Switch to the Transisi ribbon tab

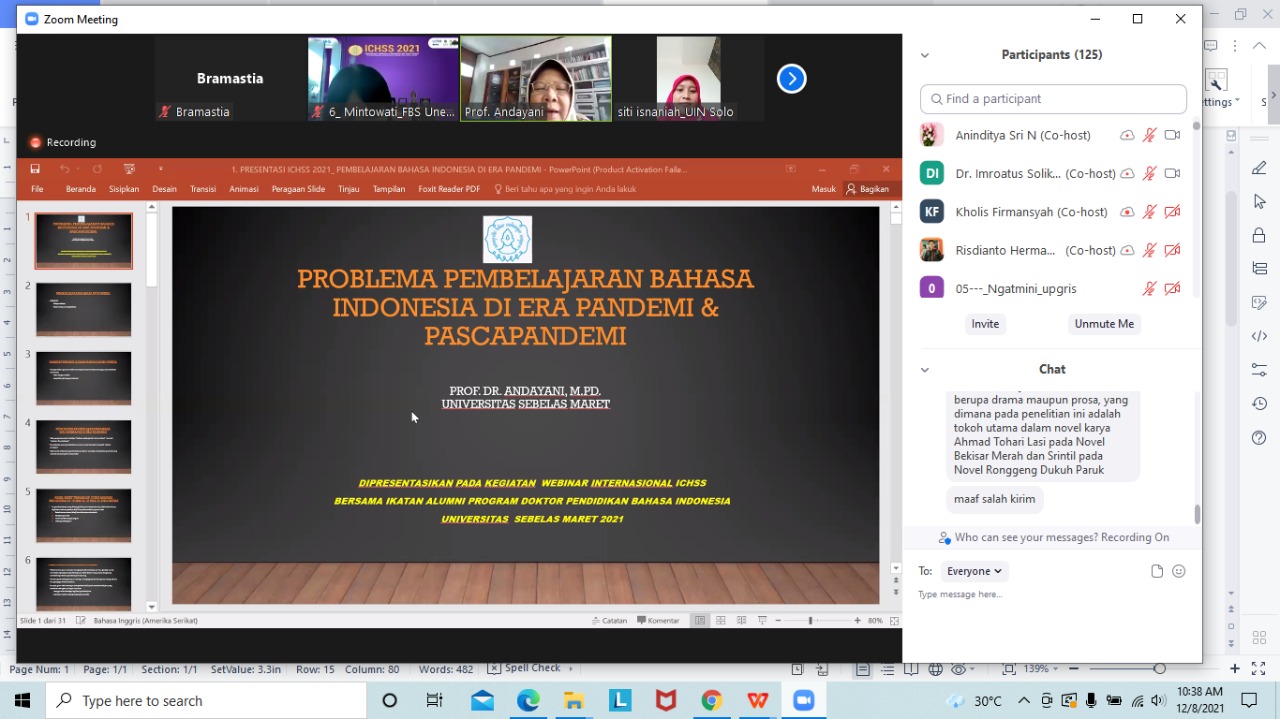203,189
